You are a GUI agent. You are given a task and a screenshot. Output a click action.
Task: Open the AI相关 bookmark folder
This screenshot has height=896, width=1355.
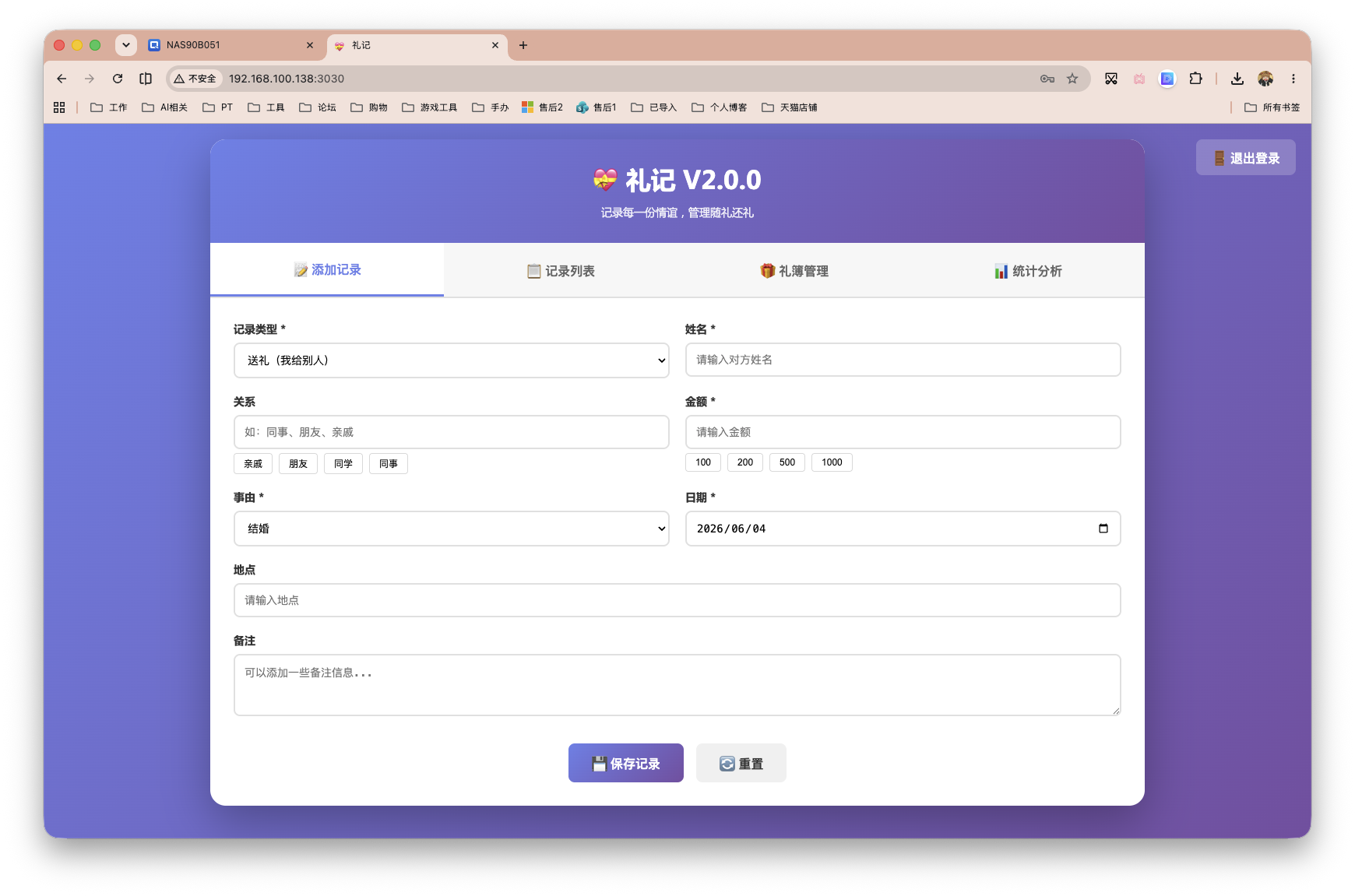[x=164, y=107]
